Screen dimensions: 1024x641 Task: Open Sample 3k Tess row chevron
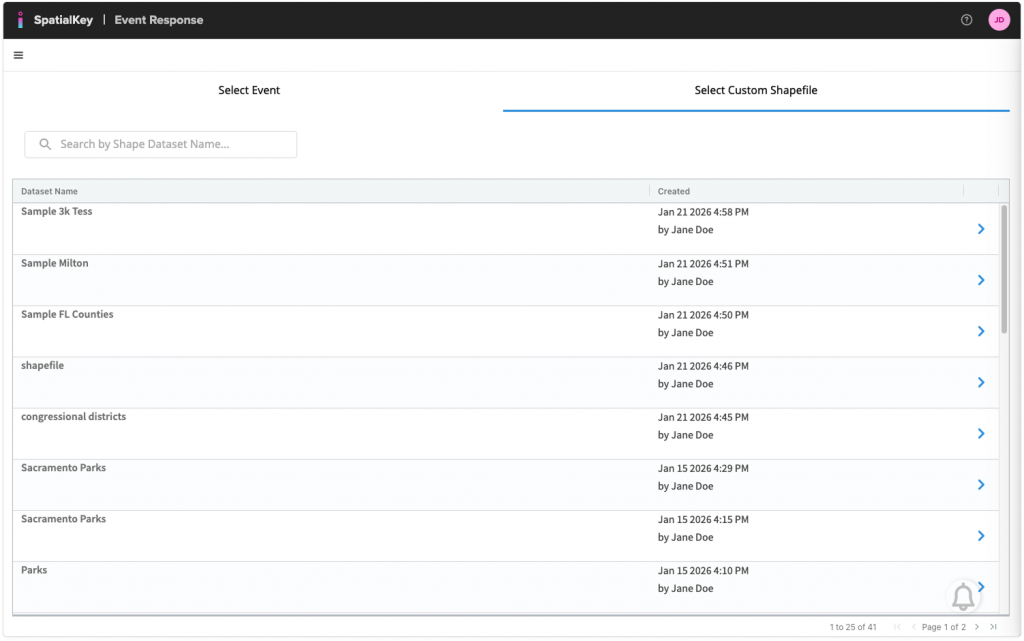coord(980,229)
